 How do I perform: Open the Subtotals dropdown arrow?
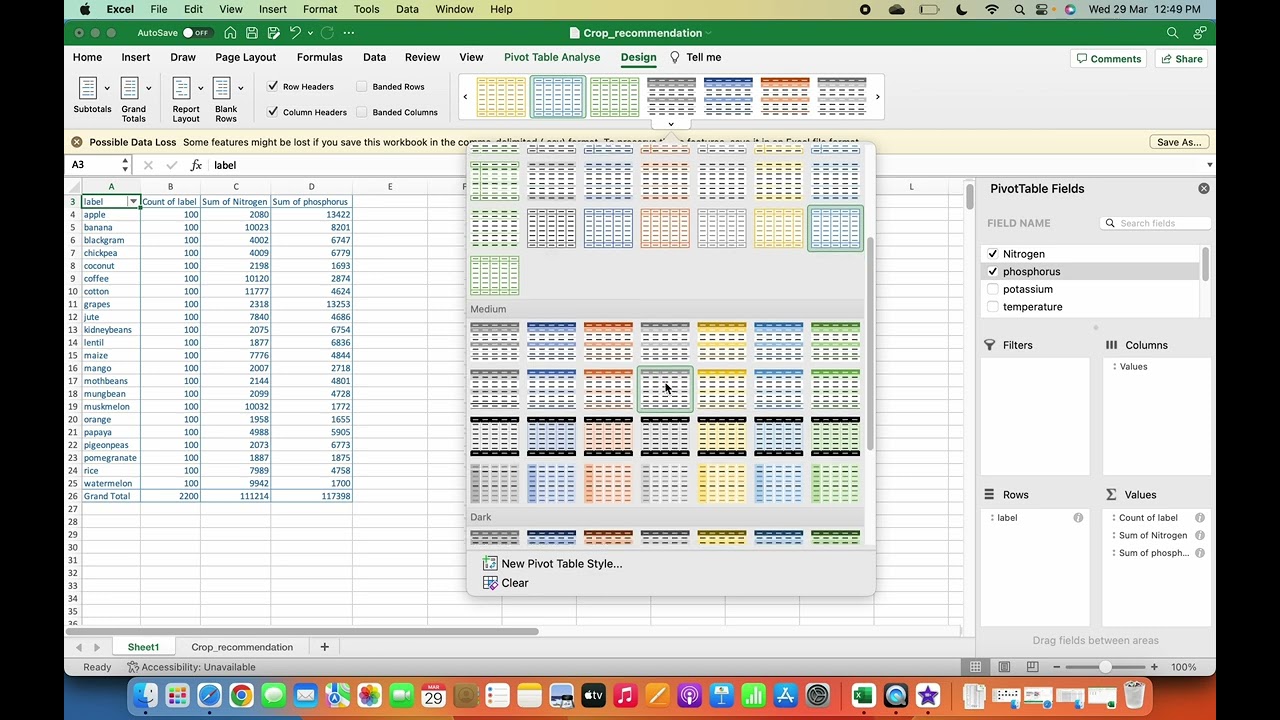pyautogui.click(x=107, y=88)
